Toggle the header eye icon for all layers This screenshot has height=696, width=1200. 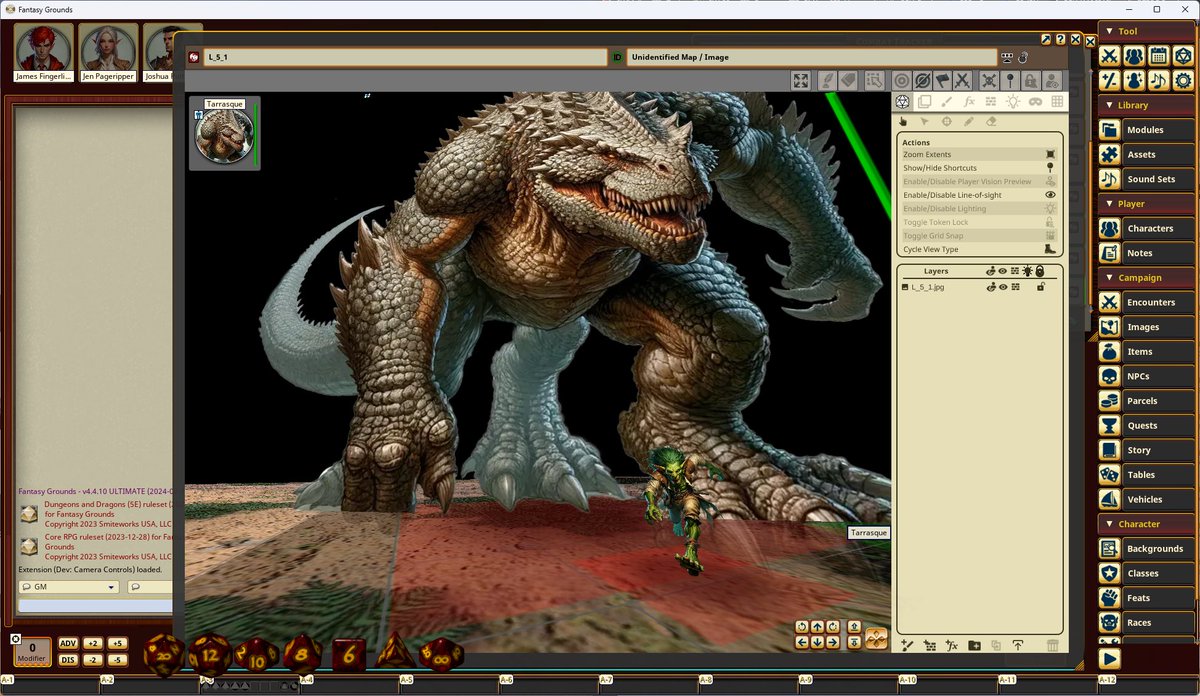click(x=1002, y=271)
